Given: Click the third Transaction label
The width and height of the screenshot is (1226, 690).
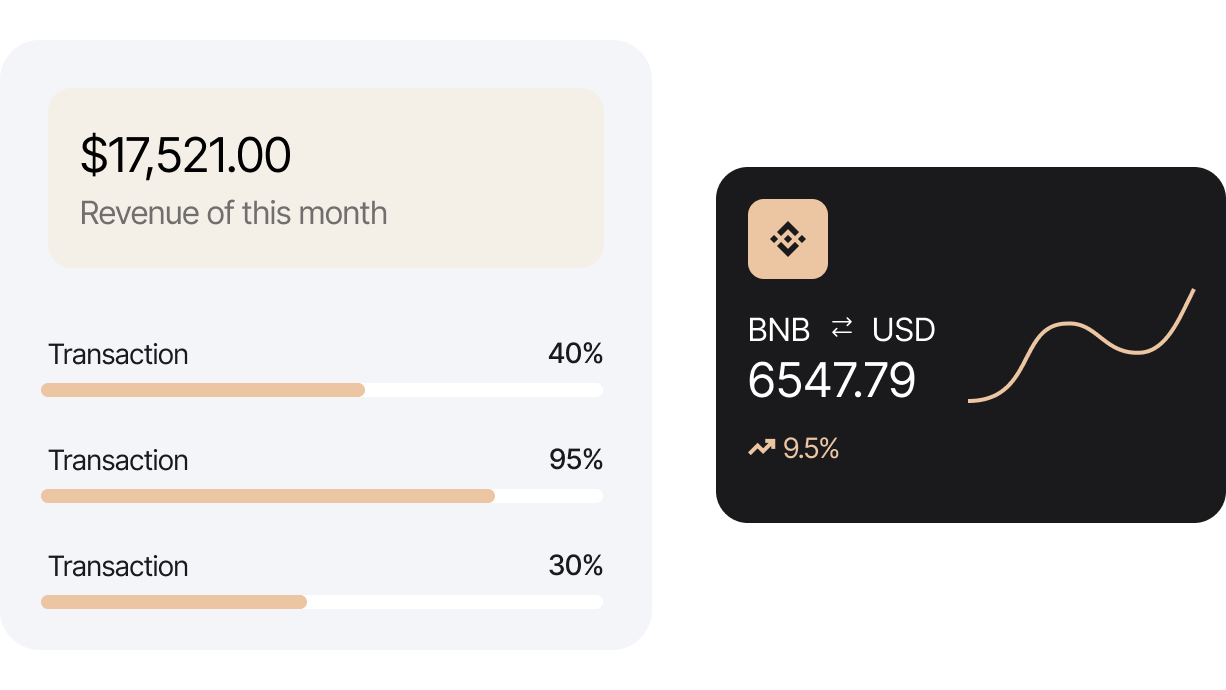Looking at the screenshot, I should pyautogui.click(x=118, y=567).
